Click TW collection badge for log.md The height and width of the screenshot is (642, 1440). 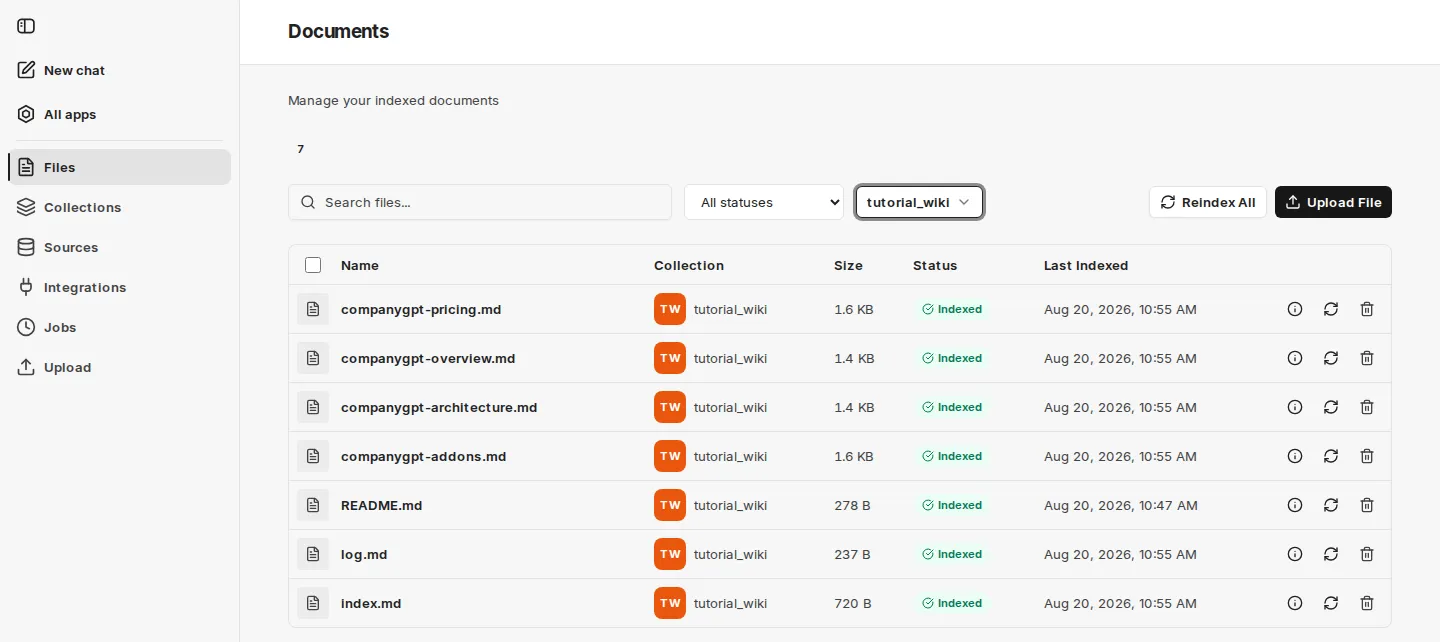tap(670, 554)
